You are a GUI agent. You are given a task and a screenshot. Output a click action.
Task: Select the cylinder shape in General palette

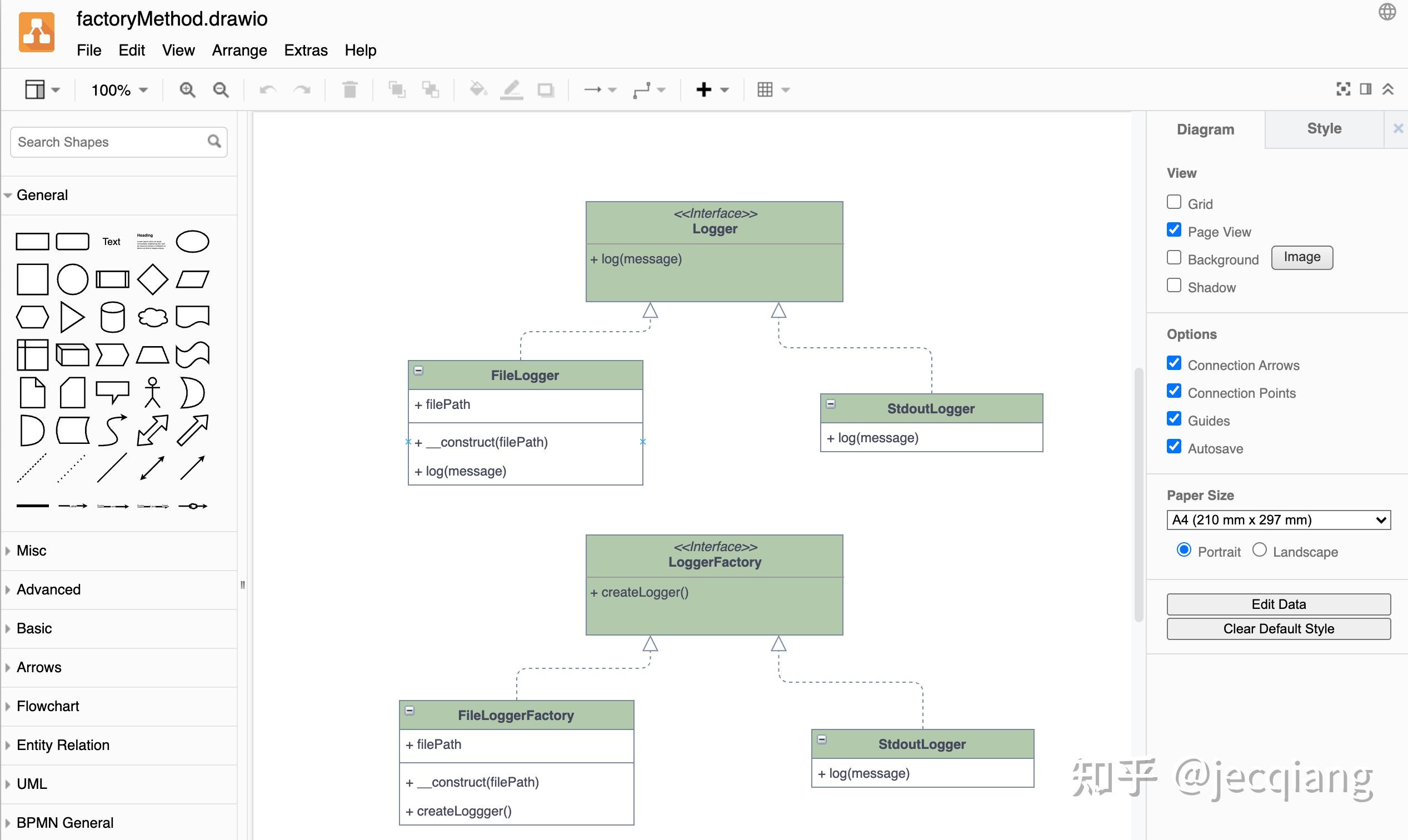pos(112,317)
